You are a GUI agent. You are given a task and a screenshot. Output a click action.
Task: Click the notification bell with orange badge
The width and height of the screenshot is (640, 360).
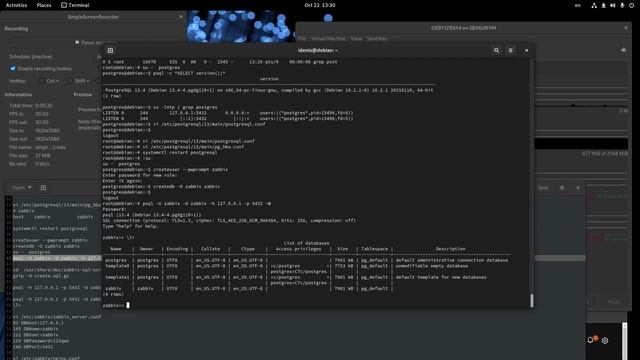point(591,340)
